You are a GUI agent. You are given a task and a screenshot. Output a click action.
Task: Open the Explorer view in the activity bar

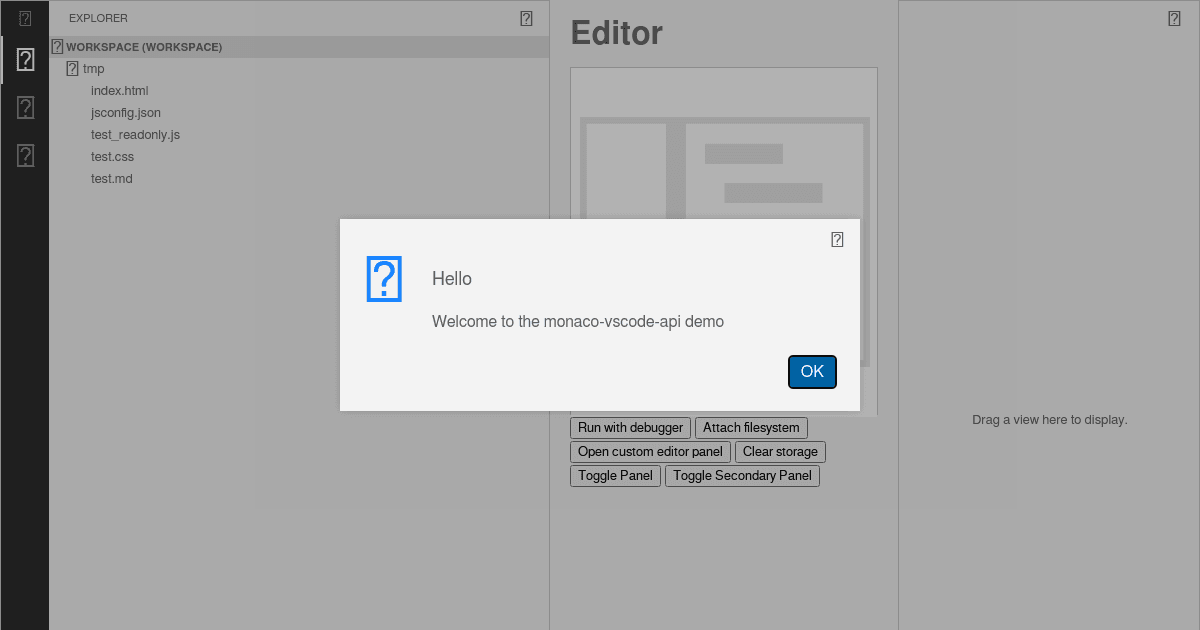(25, 60)
